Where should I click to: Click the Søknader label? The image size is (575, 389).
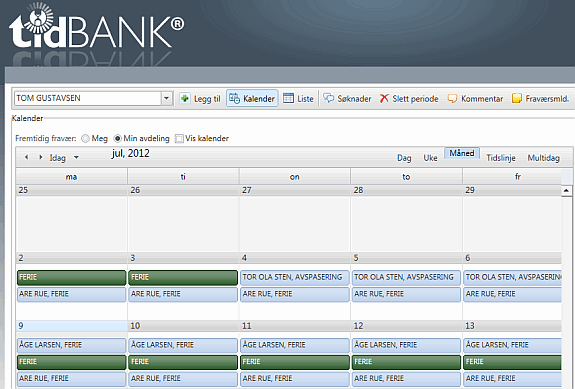(354, 99)
